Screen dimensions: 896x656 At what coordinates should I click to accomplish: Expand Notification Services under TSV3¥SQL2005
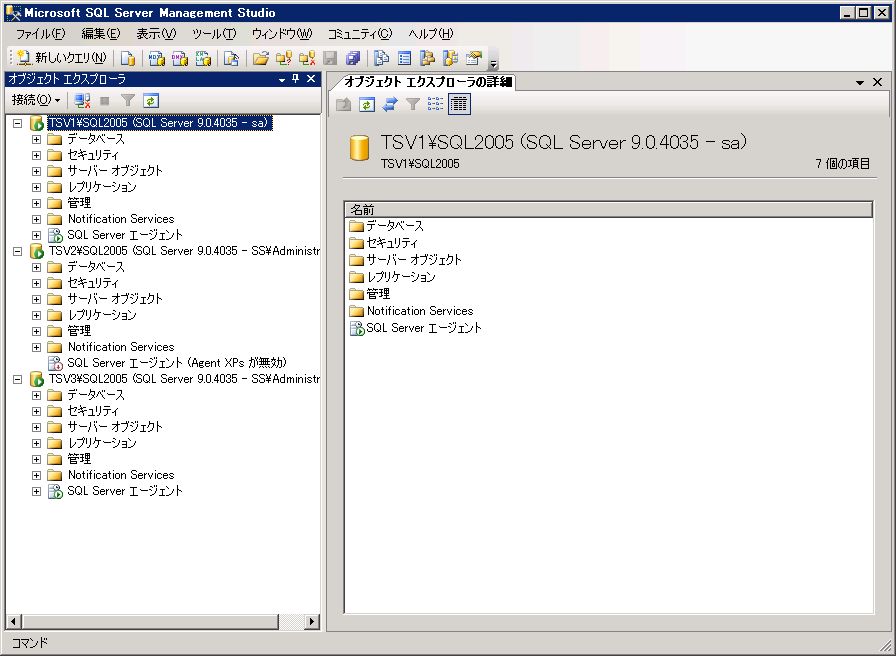click(x=37, y=475)
